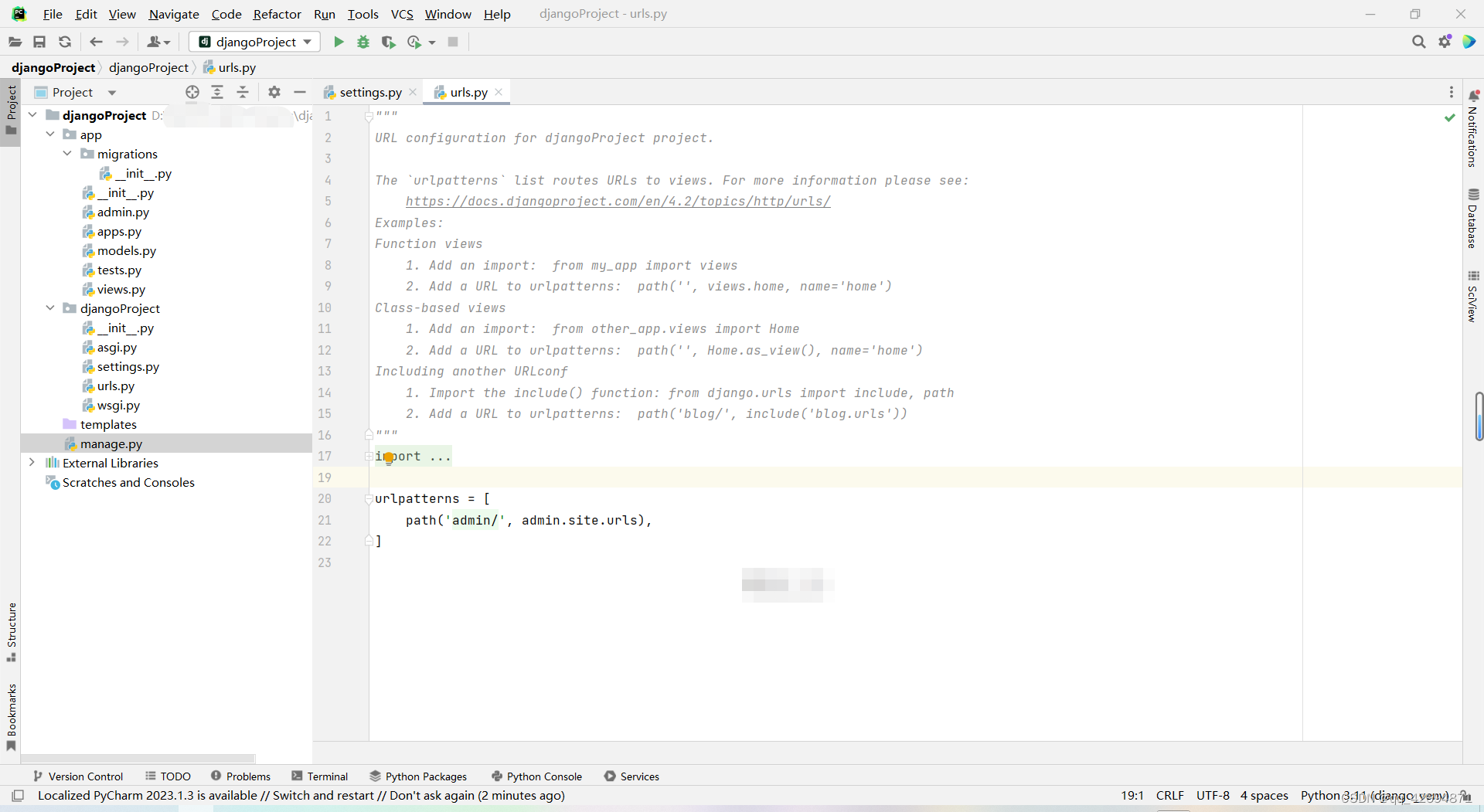Click the Synchronize reload icon
1484x812 pixels.
[x=65, y=42]
